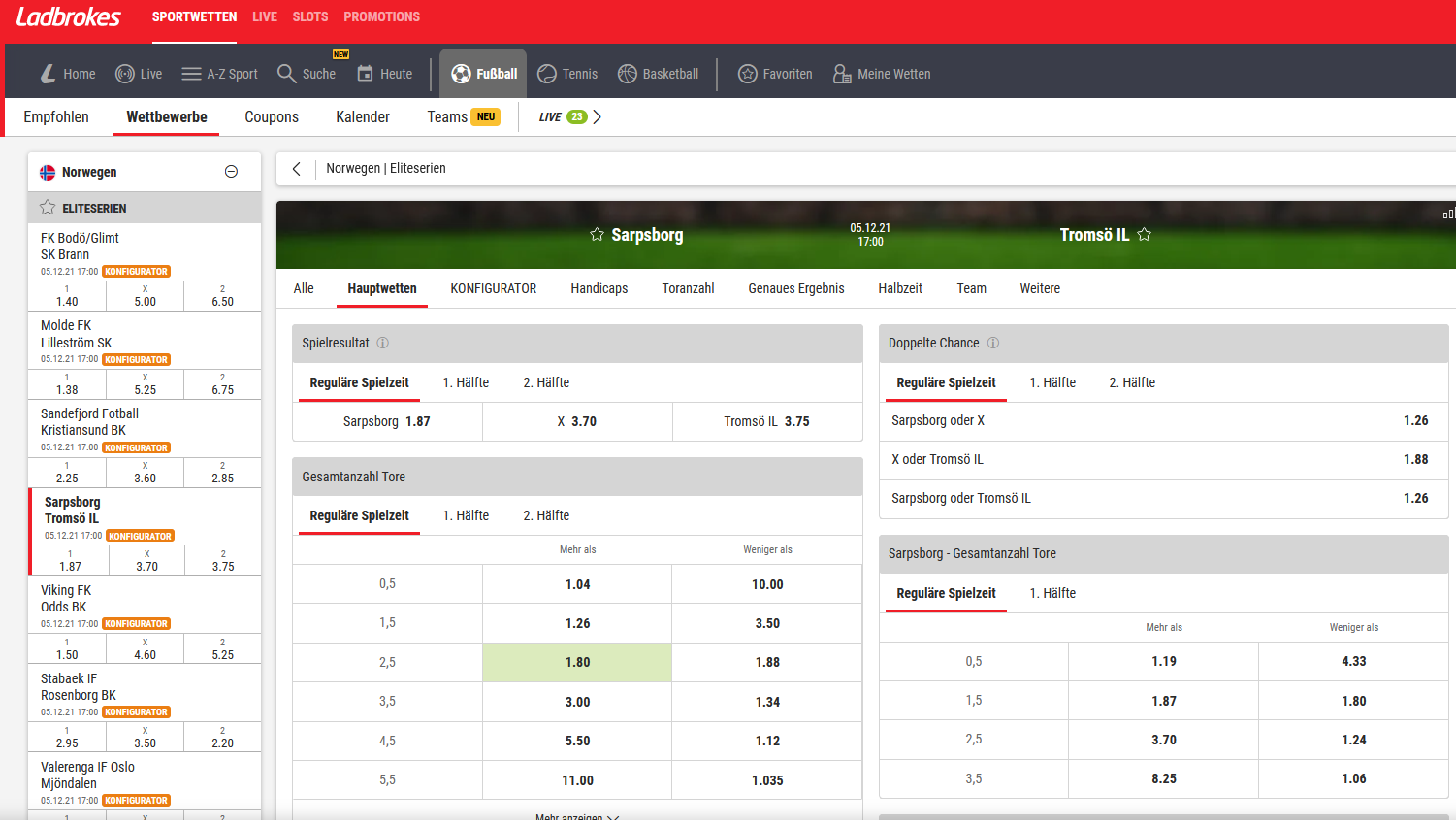
Task: Pick Weniger als 1.88 for 2,5 goals
Action: tap(767, 662)
